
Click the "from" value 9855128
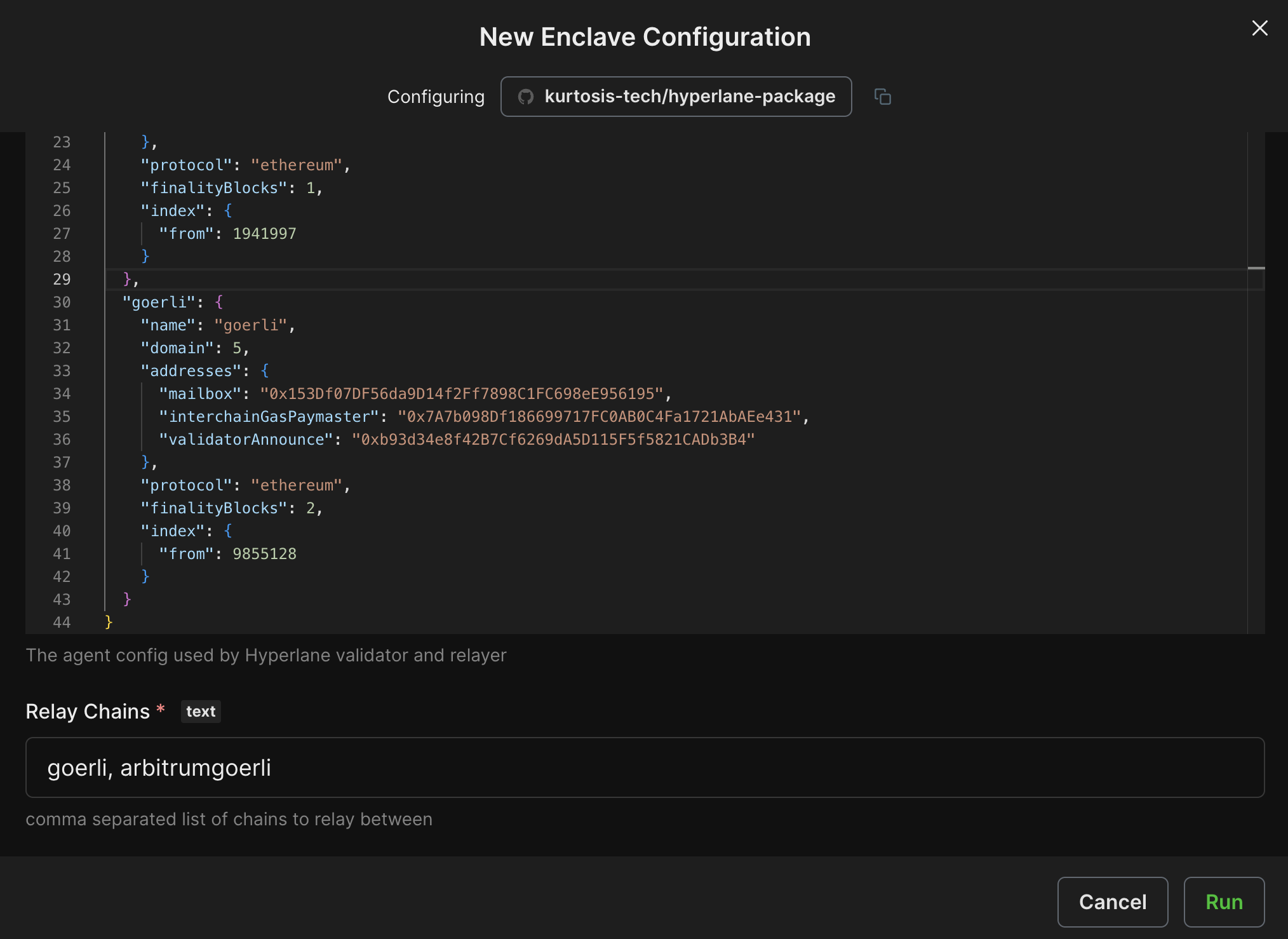264,554
